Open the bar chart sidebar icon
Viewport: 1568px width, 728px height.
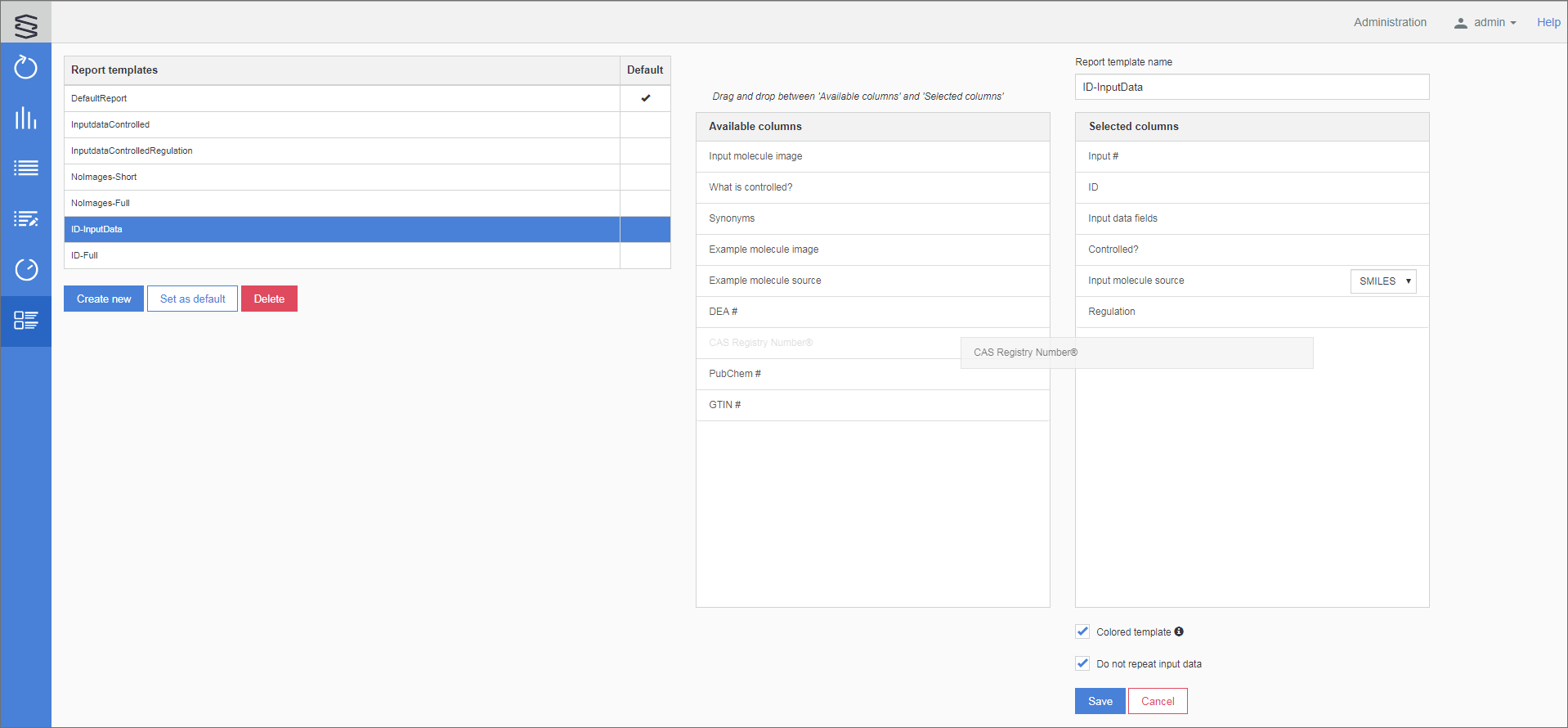click(26, 118)
